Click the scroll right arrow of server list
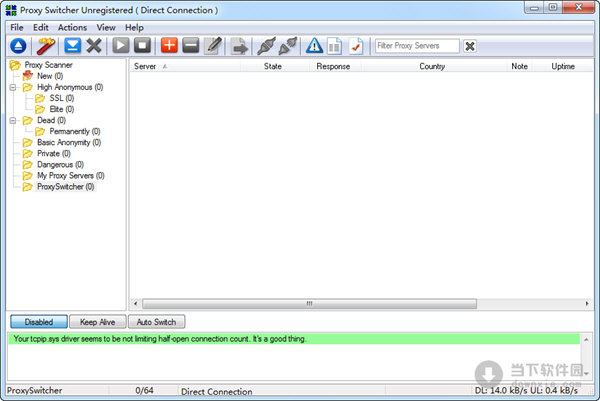The width and height of the screenshot is (600, 401). (x=587, y=304)
